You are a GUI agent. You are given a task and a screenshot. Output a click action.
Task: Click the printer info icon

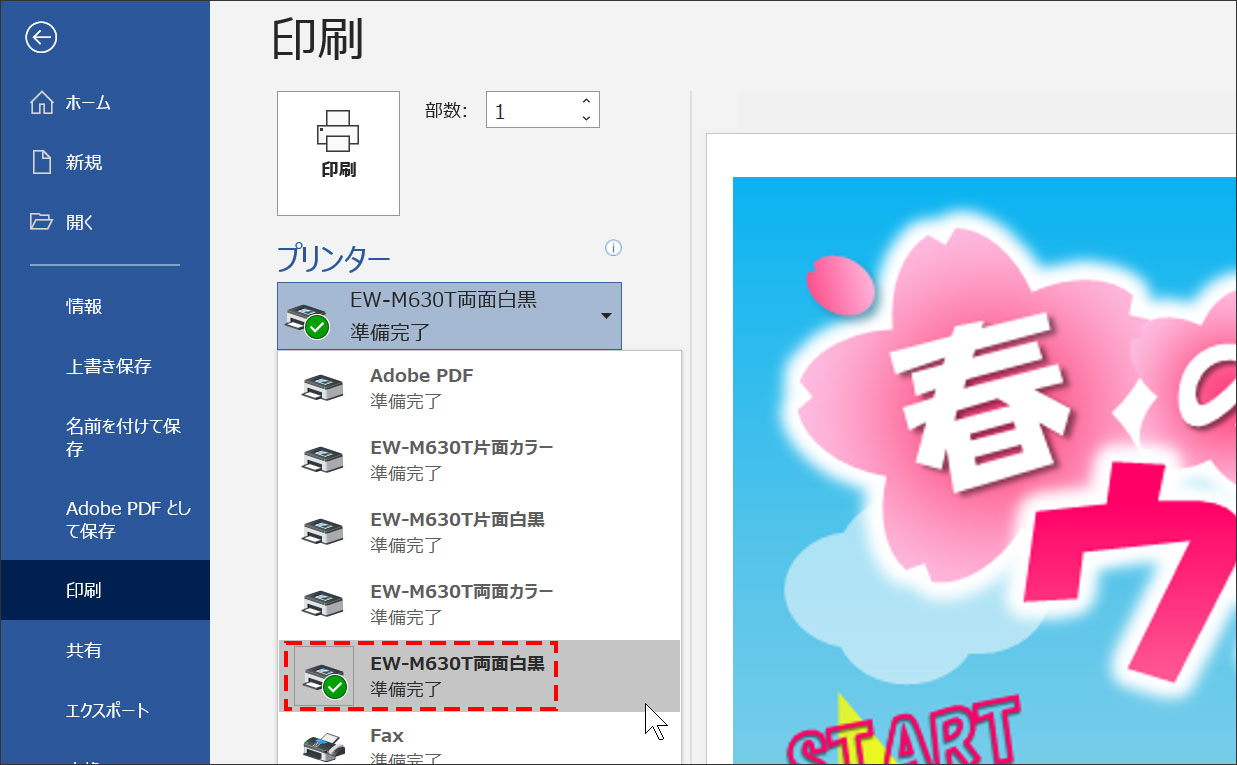pyautogui.click(x=614, y=248)
